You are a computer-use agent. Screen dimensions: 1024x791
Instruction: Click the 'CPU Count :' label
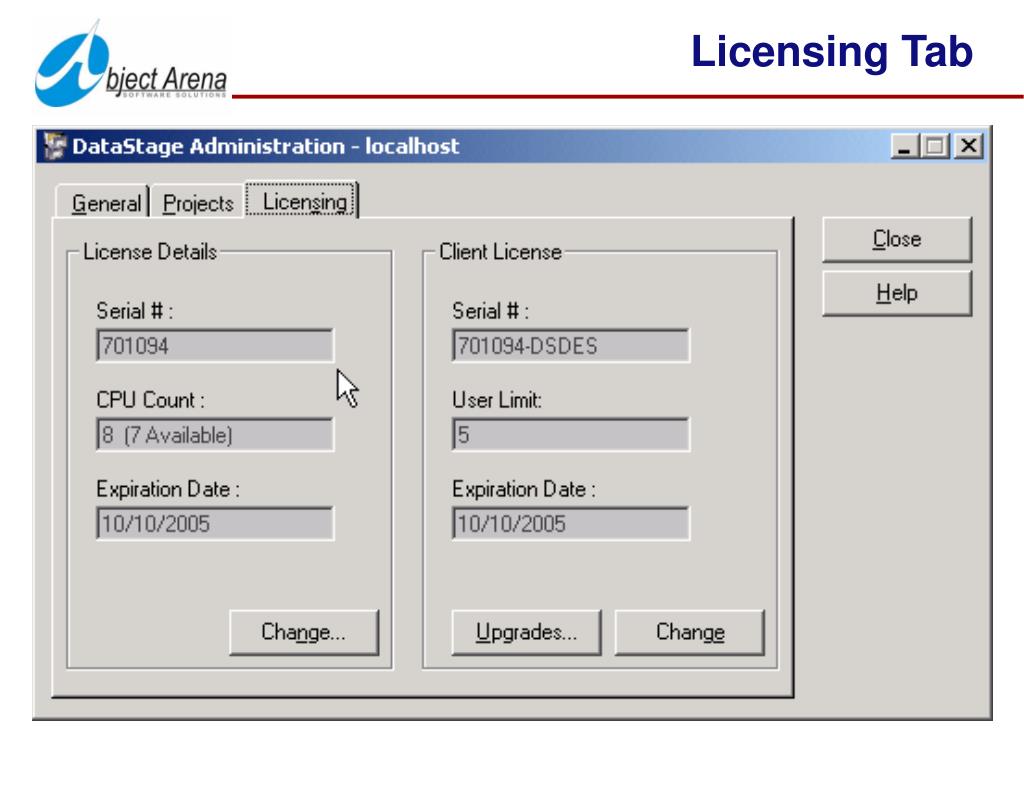(150, 400)
